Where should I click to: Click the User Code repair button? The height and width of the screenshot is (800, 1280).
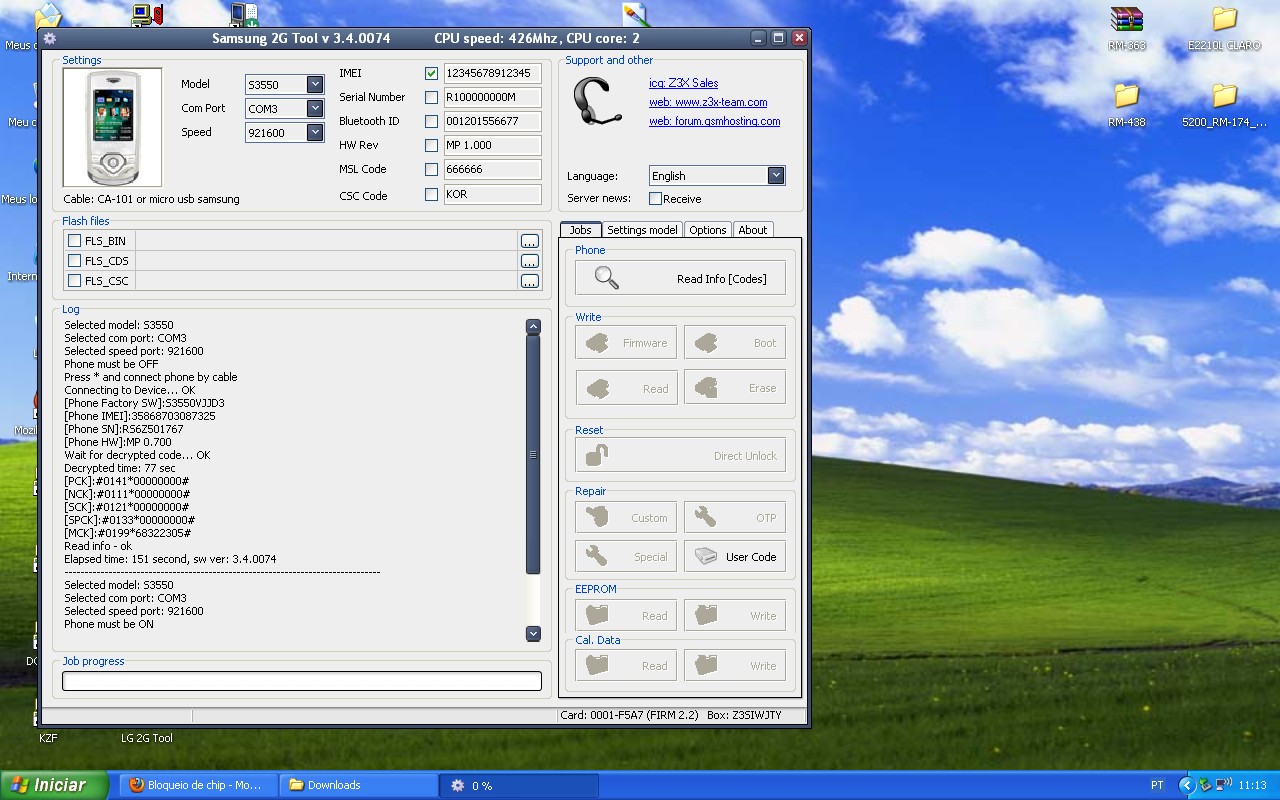735,557
